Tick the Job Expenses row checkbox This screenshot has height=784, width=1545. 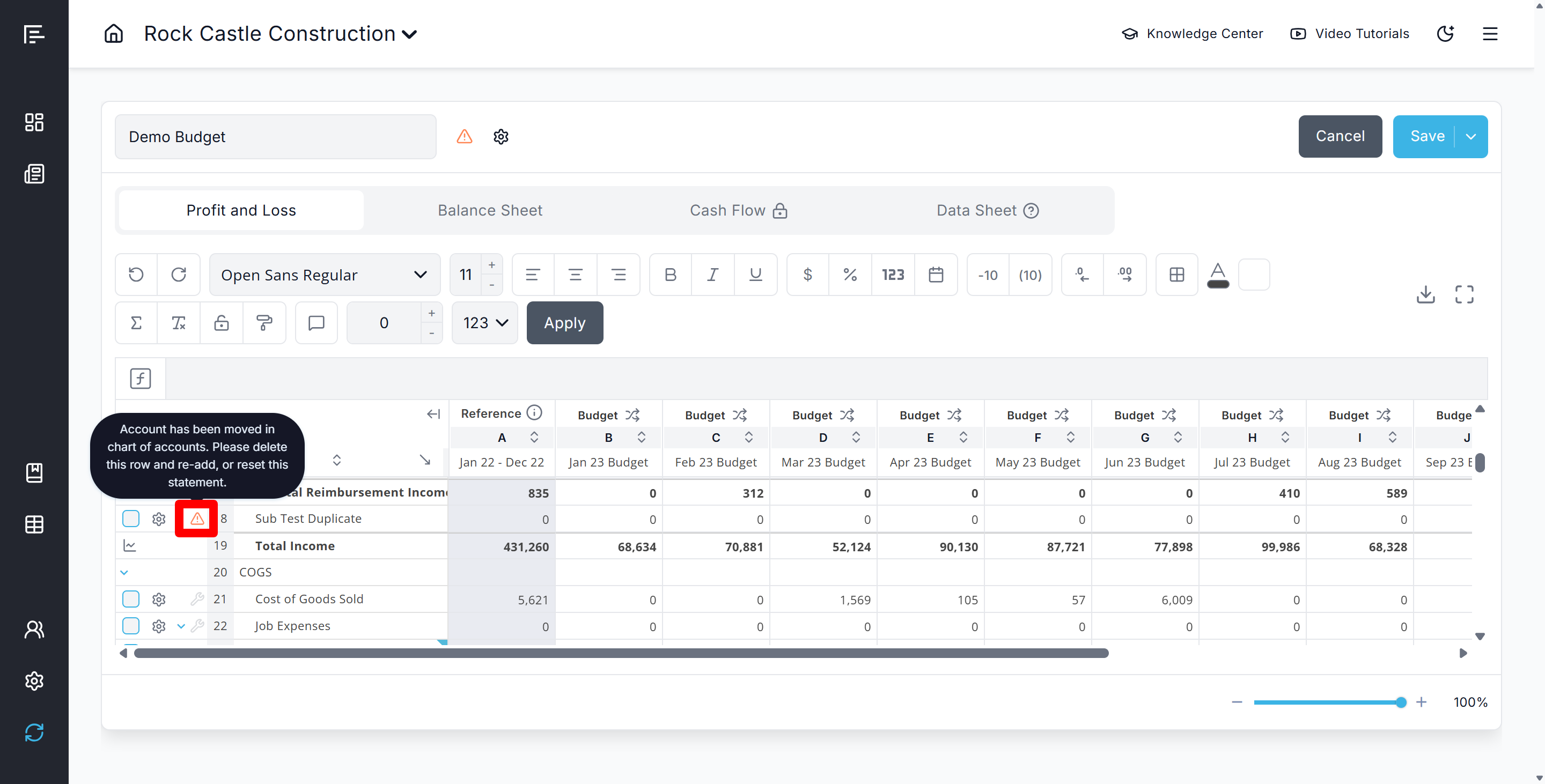tap(131, 626)
